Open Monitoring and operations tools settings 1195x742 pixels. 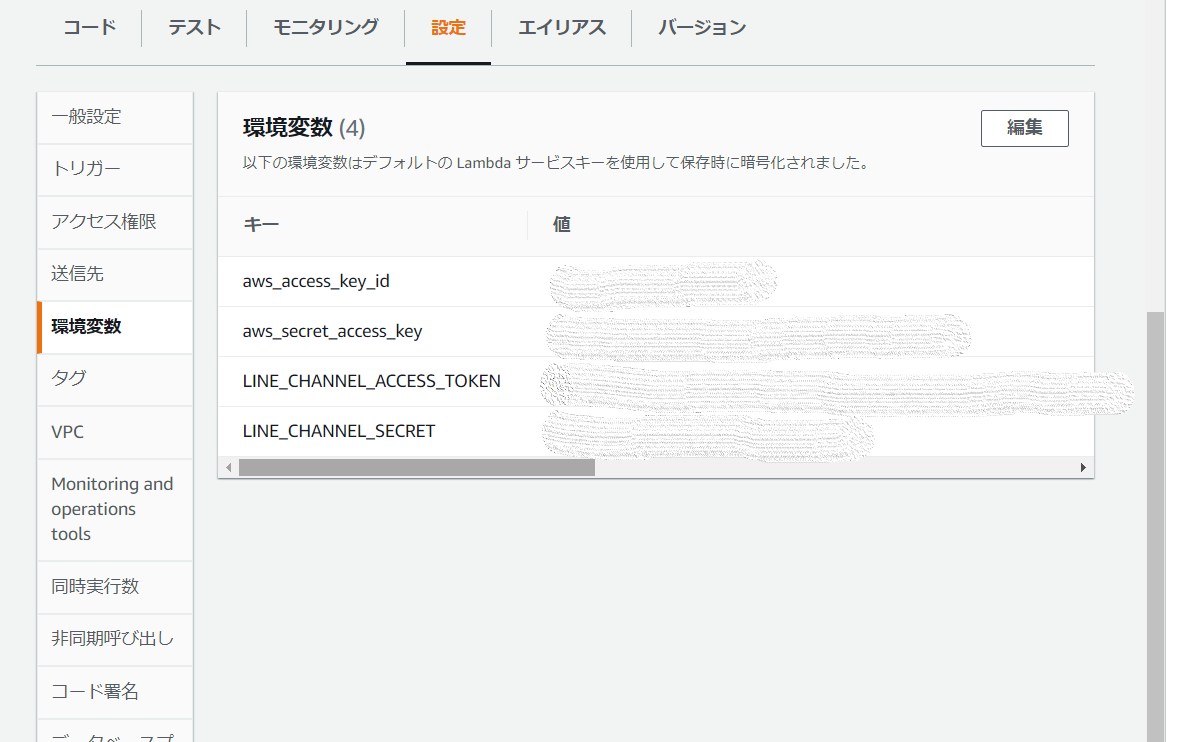pos(109,508)
